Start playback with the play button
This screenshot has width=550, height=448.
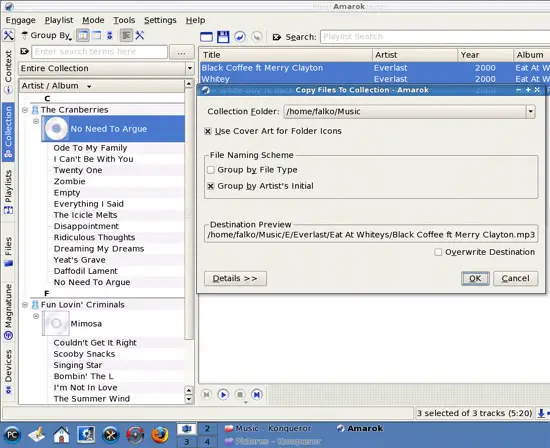pos(223,395)
